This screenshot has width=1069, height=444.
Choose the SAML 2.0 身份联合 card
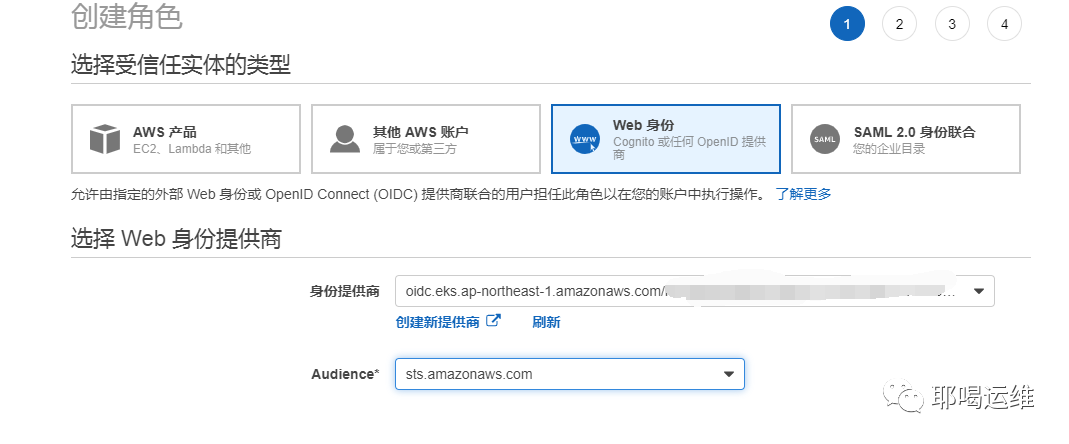[x=906, y=139]
